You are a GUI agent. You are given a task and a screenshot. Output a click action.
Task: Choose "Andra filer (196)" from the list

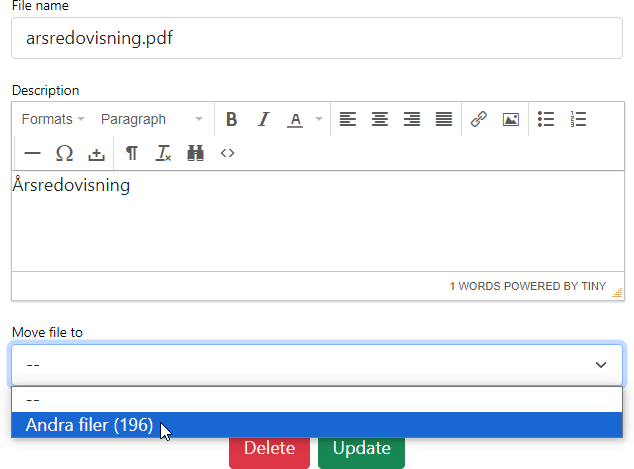[x=90, y=425]
